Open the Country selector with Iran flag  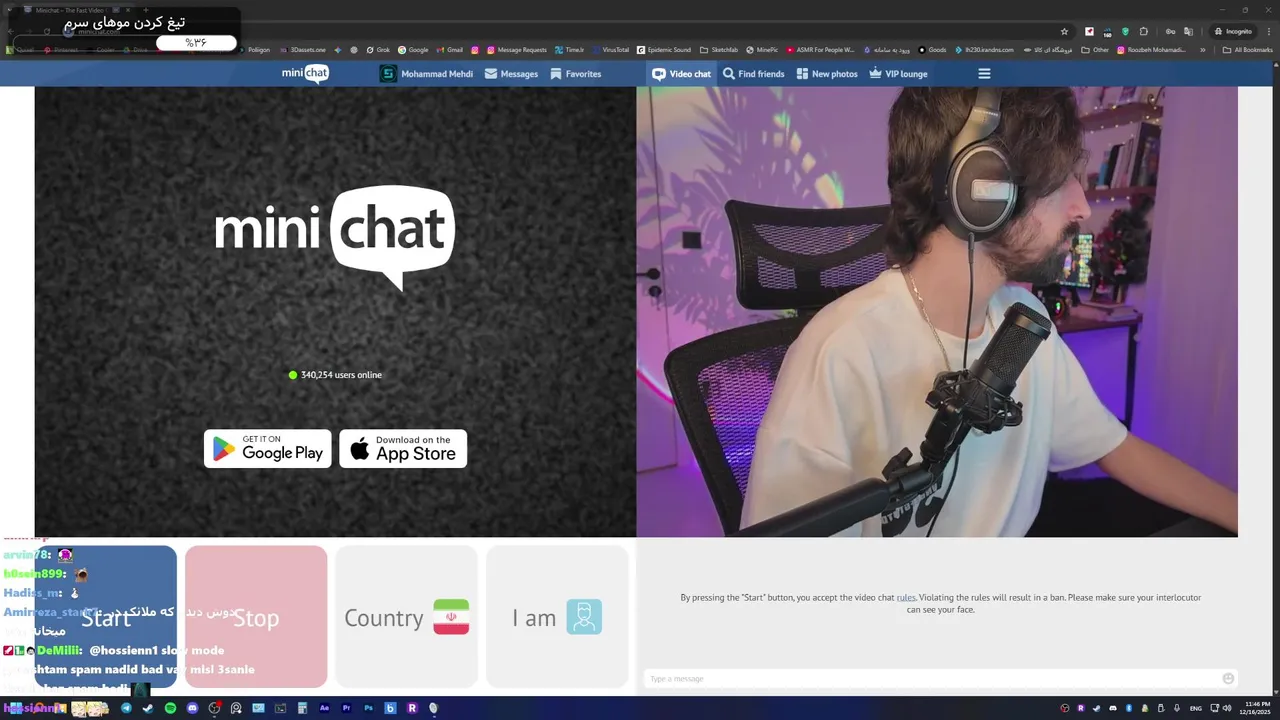(406, 617)
